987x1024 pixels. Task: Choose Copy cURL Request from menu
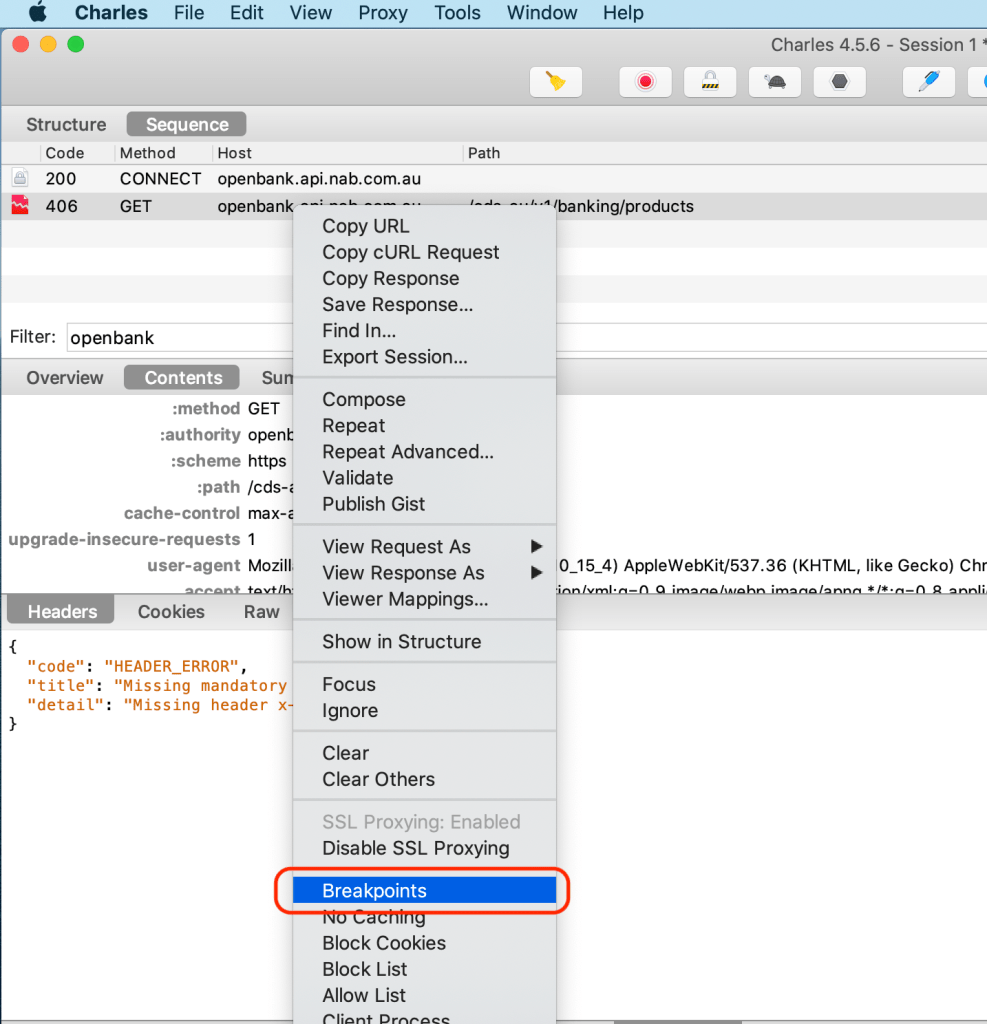click(410, 252)
